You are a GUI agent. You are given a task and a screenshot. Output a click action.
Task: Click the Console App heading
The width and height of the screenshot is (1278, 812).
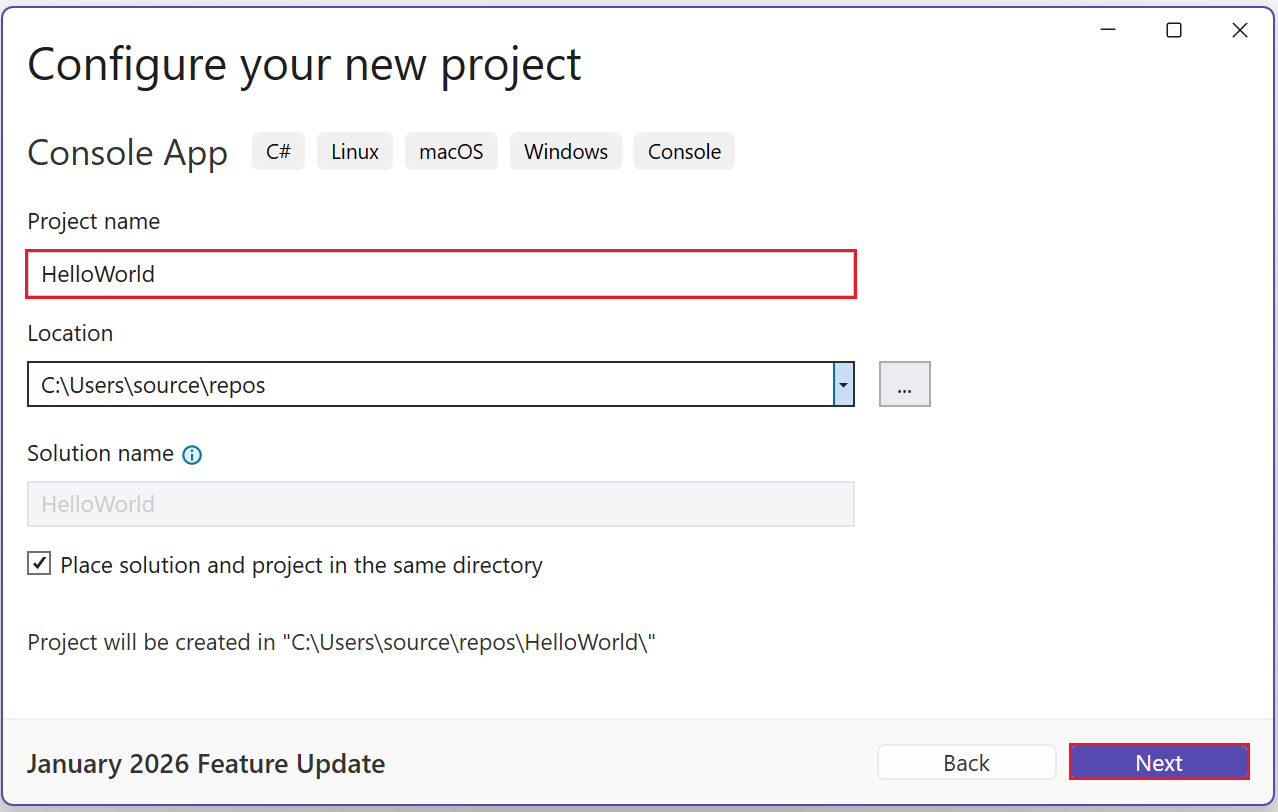(127, 153)
